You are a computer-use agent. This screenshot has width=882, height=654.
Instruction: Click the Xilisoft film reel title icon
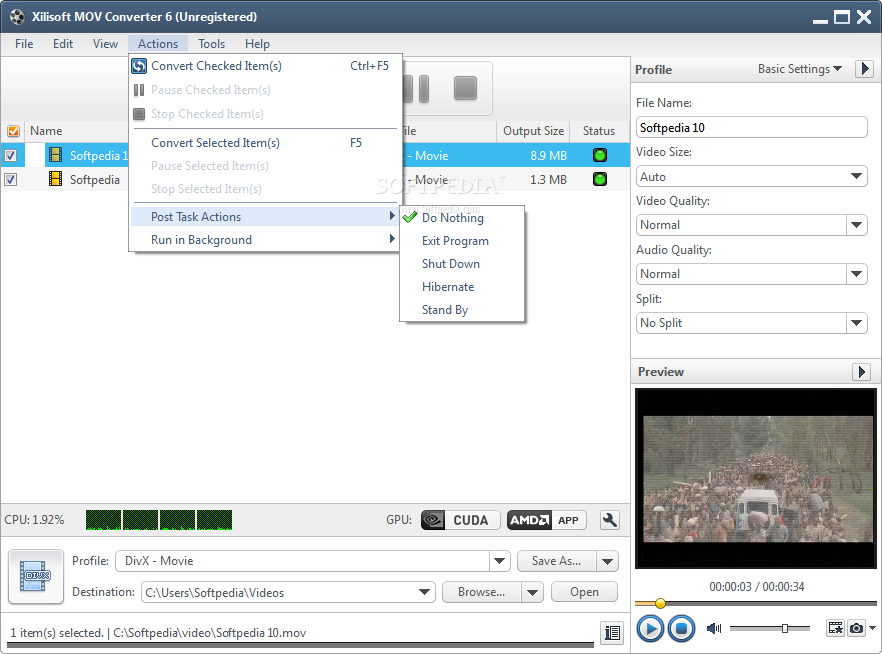point(17,17)
